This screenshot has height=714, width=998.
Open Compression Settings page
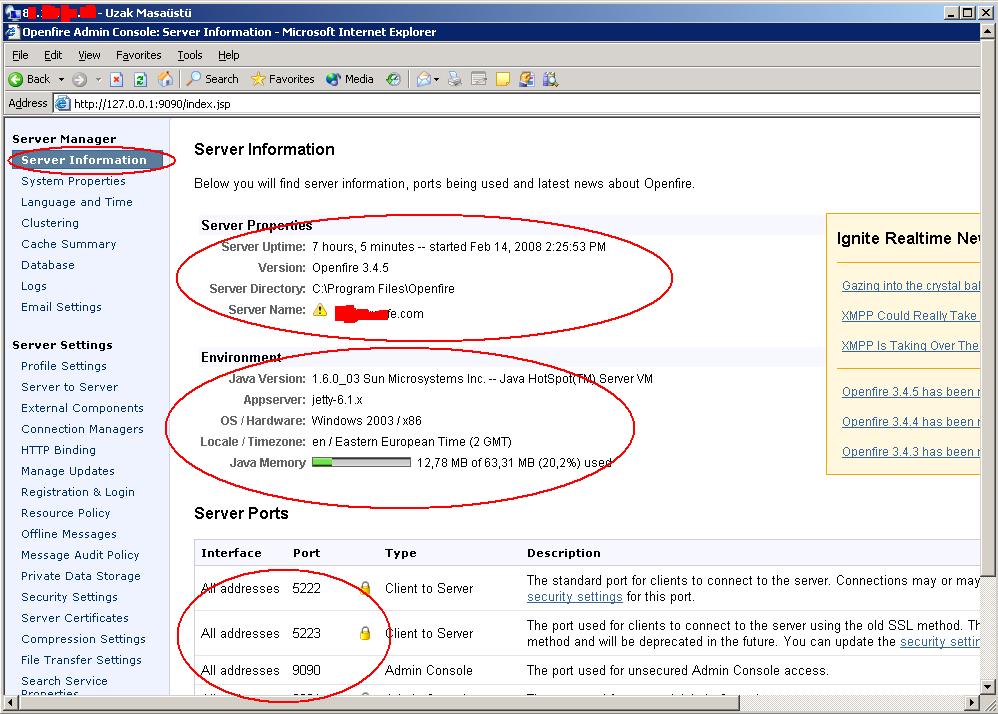(83, 639)
